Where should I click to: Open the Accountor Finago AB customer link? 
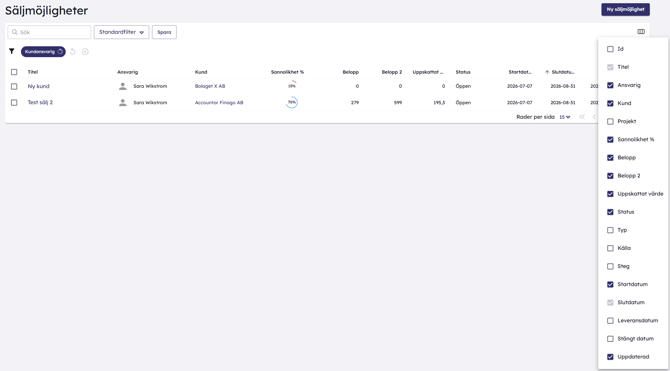(219, 103)
